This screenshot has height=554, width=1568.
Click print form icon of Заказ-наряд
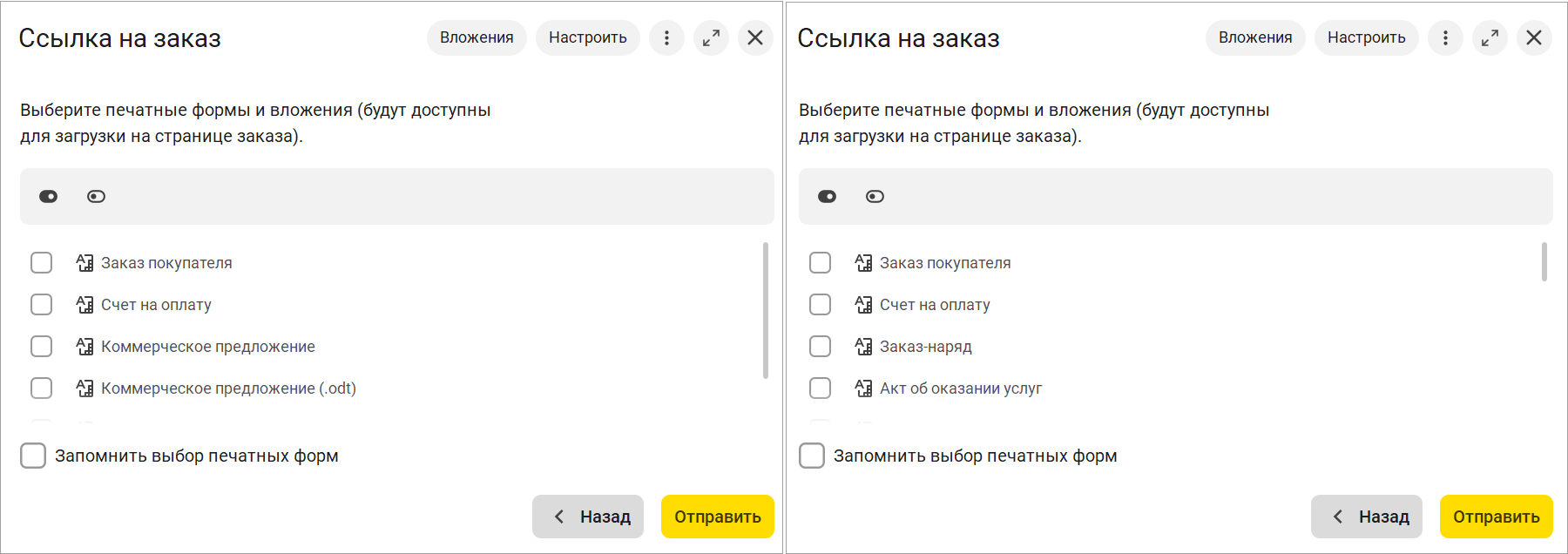click(863, 347)
